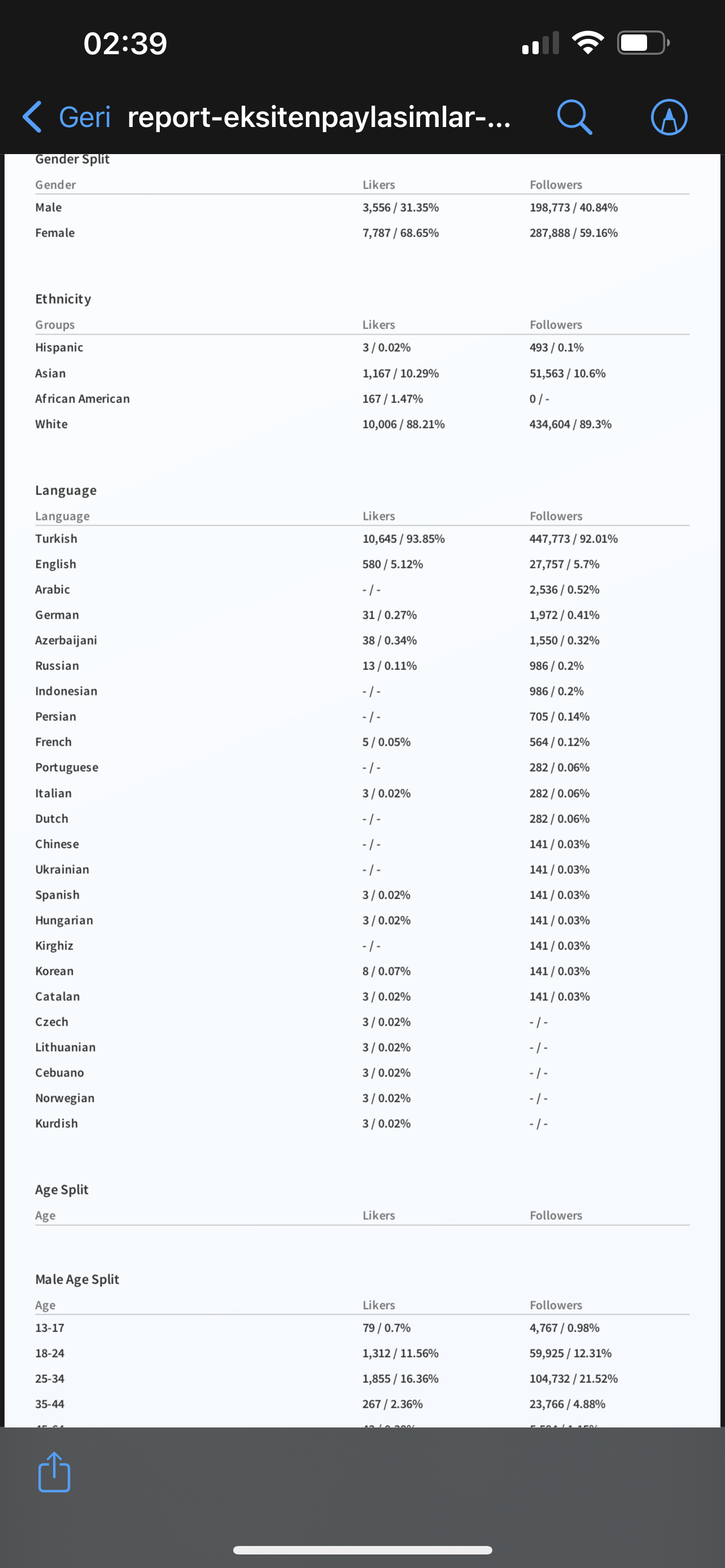Tap the battery indicator icon

644,42
